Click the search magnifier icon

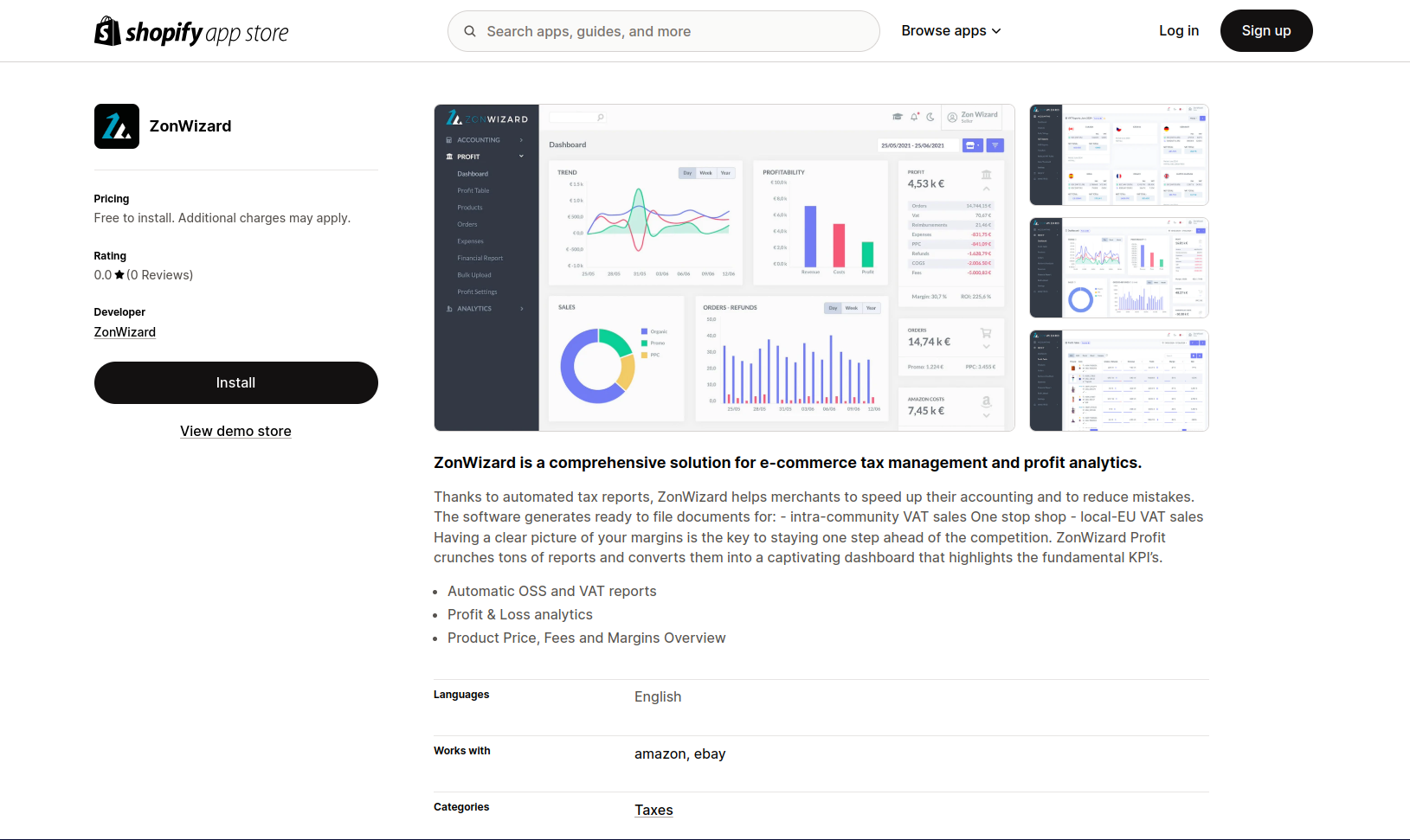pyautogui.click(x=470, y=31)
